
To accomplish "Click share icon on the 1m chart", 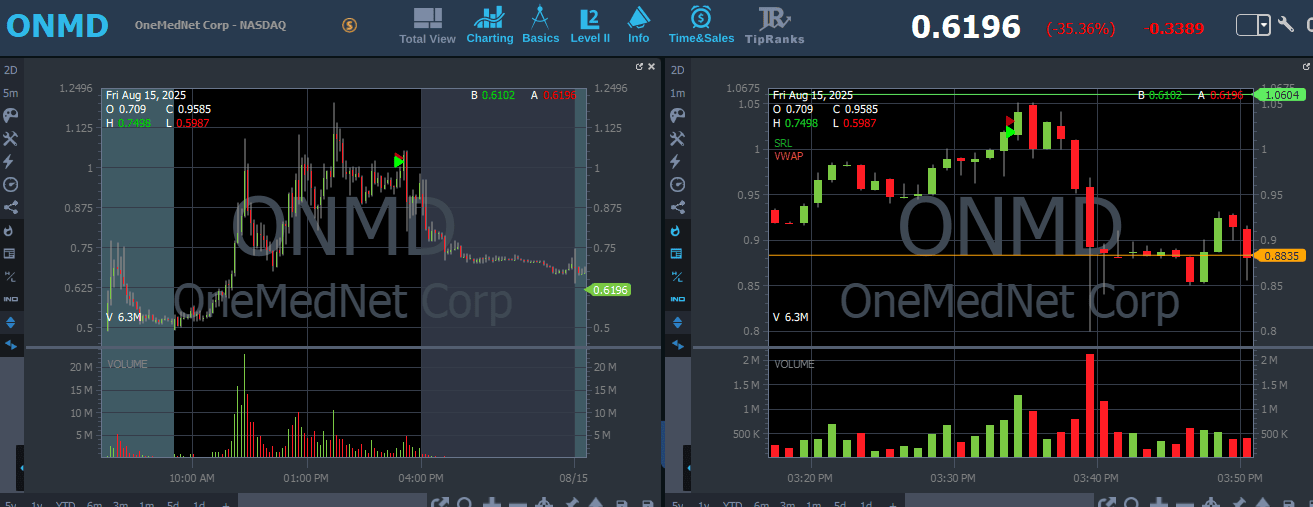I will tap(677, 208).
